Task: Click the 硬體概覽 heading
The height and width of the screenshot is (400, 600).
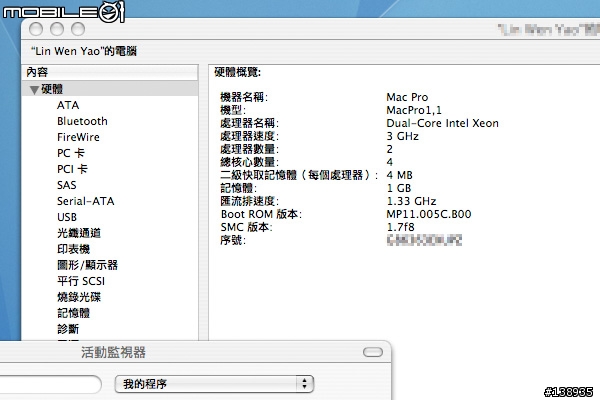Action: (x=238, y=72)
